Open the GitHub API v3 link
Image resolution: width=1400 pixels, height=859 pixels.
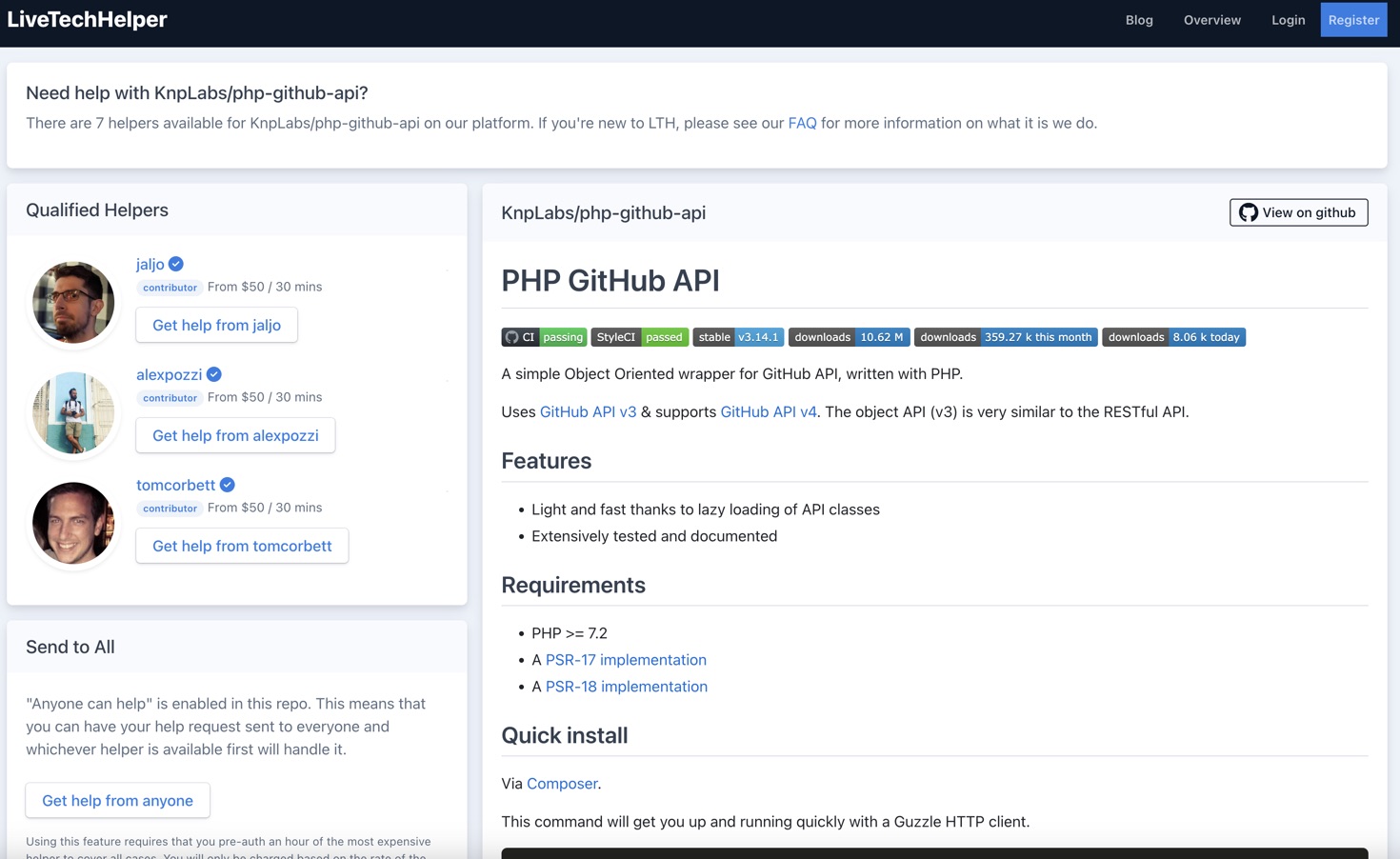pyautogui.click(x=588, y=412)
